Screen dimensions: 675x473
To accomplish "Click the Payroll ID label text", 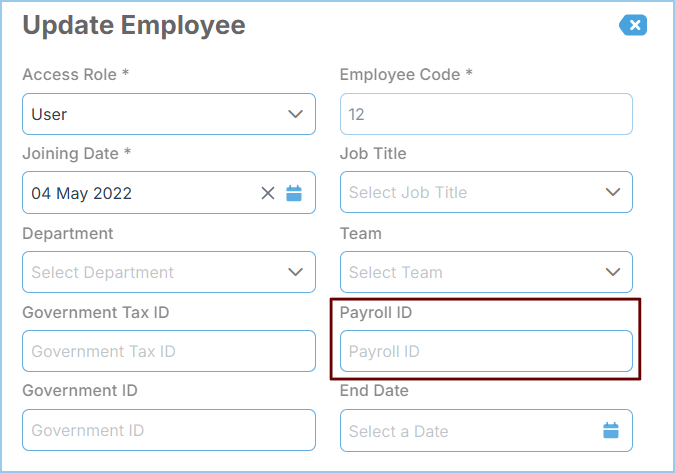I will pyautogui.click(x=376, y=313).
